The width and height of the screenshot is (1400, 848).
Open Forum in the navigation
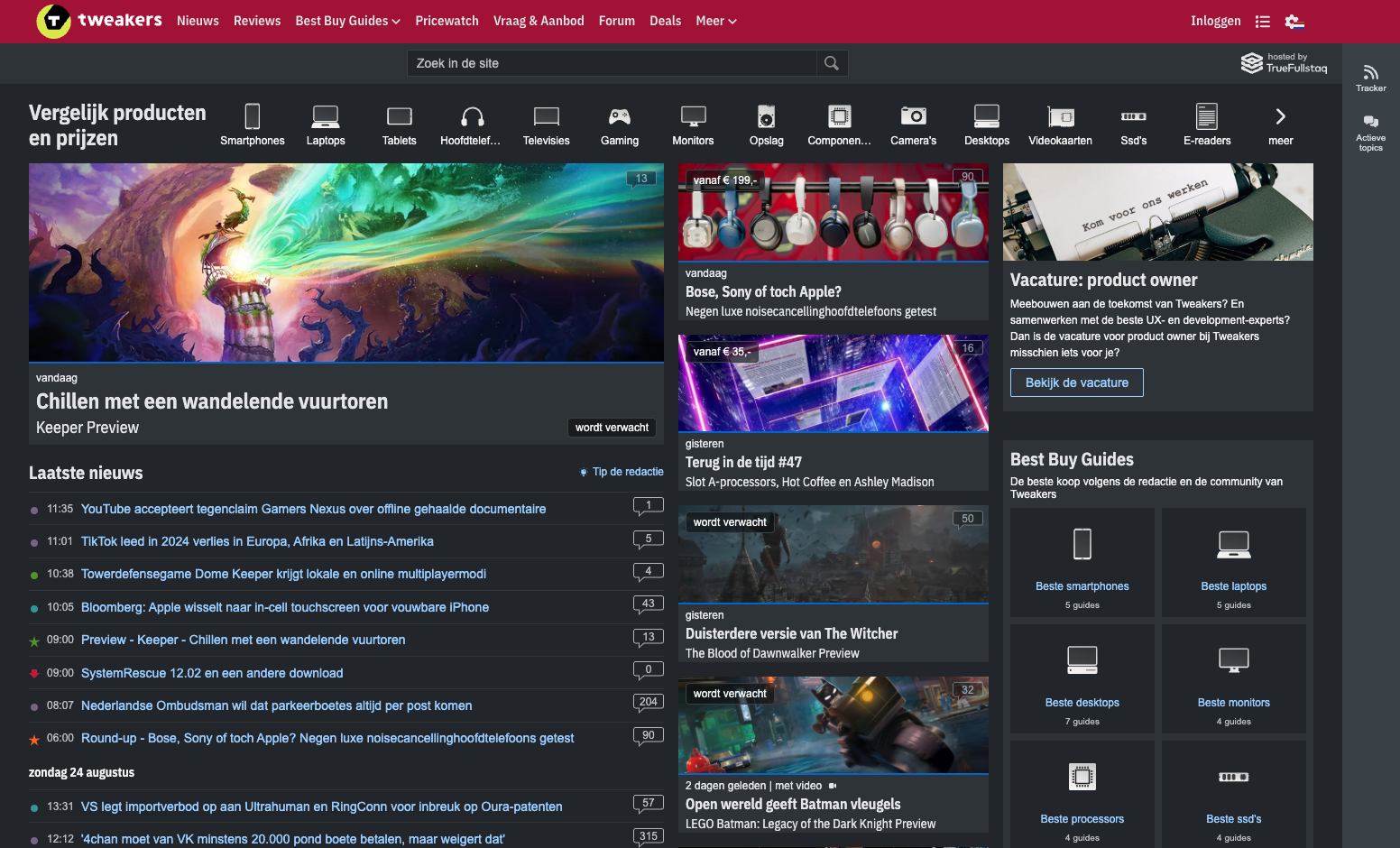pyautogui.click(x=617, y=21)
